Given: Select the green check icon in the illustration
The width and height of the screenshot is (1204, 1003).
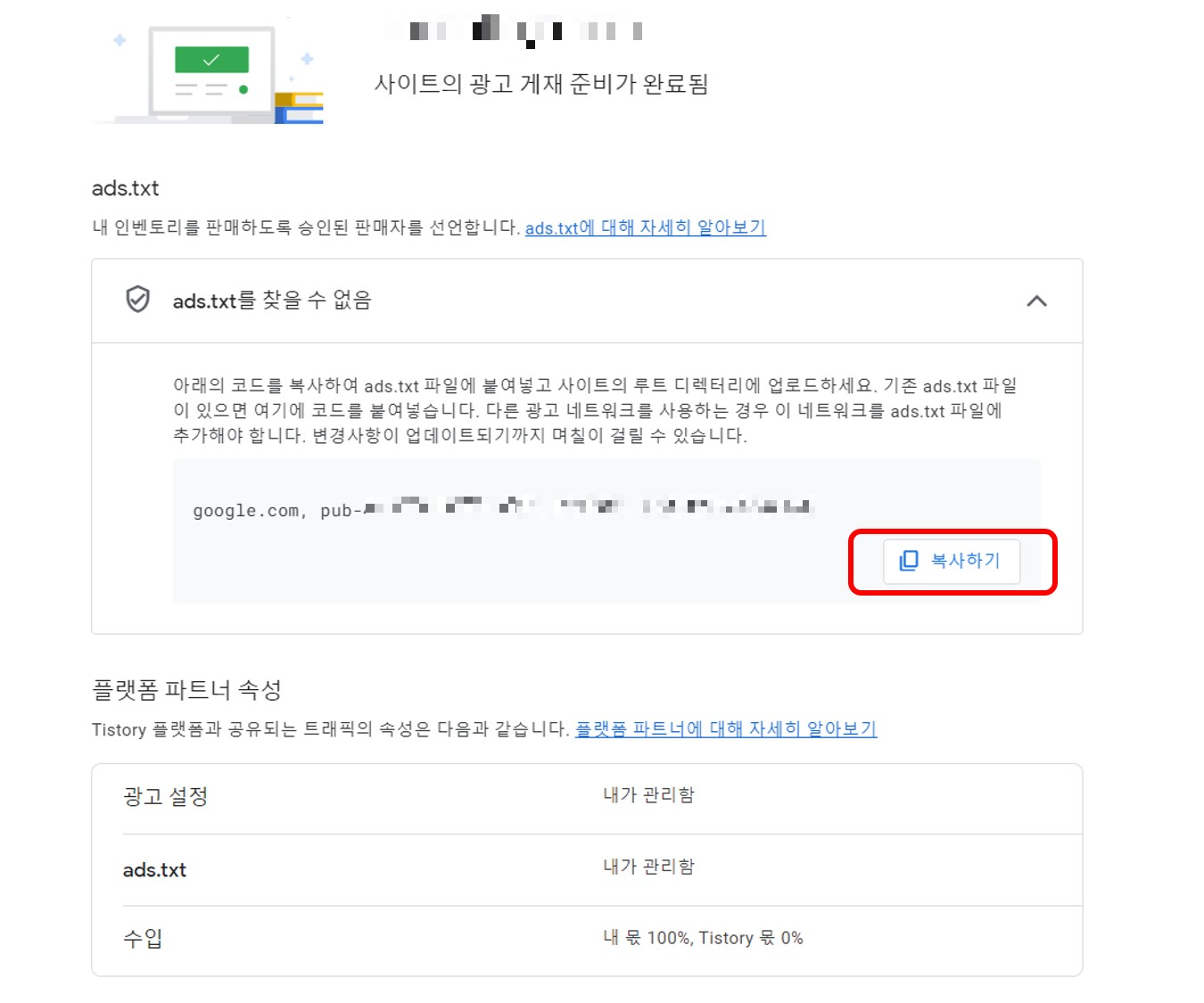Looking at the screenshot, I should [210, 61].
